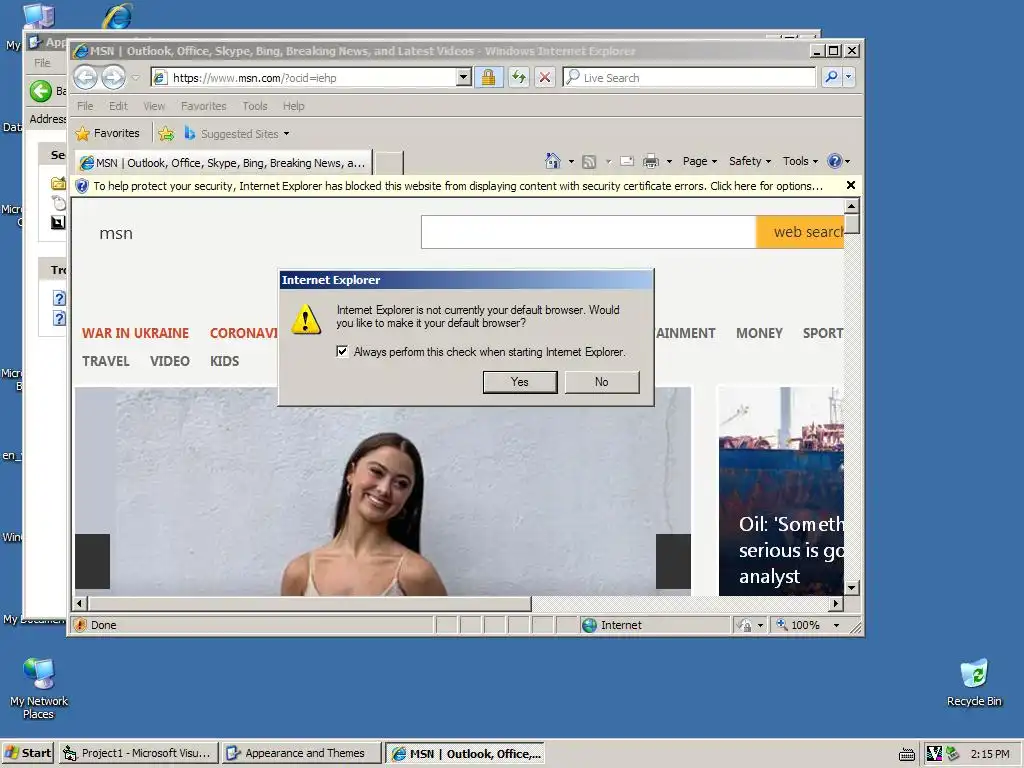This screenshot has width=1024, height=768.
Task: Click the Windows Start button
Action: pyautogui.click(x=27, y=753)
